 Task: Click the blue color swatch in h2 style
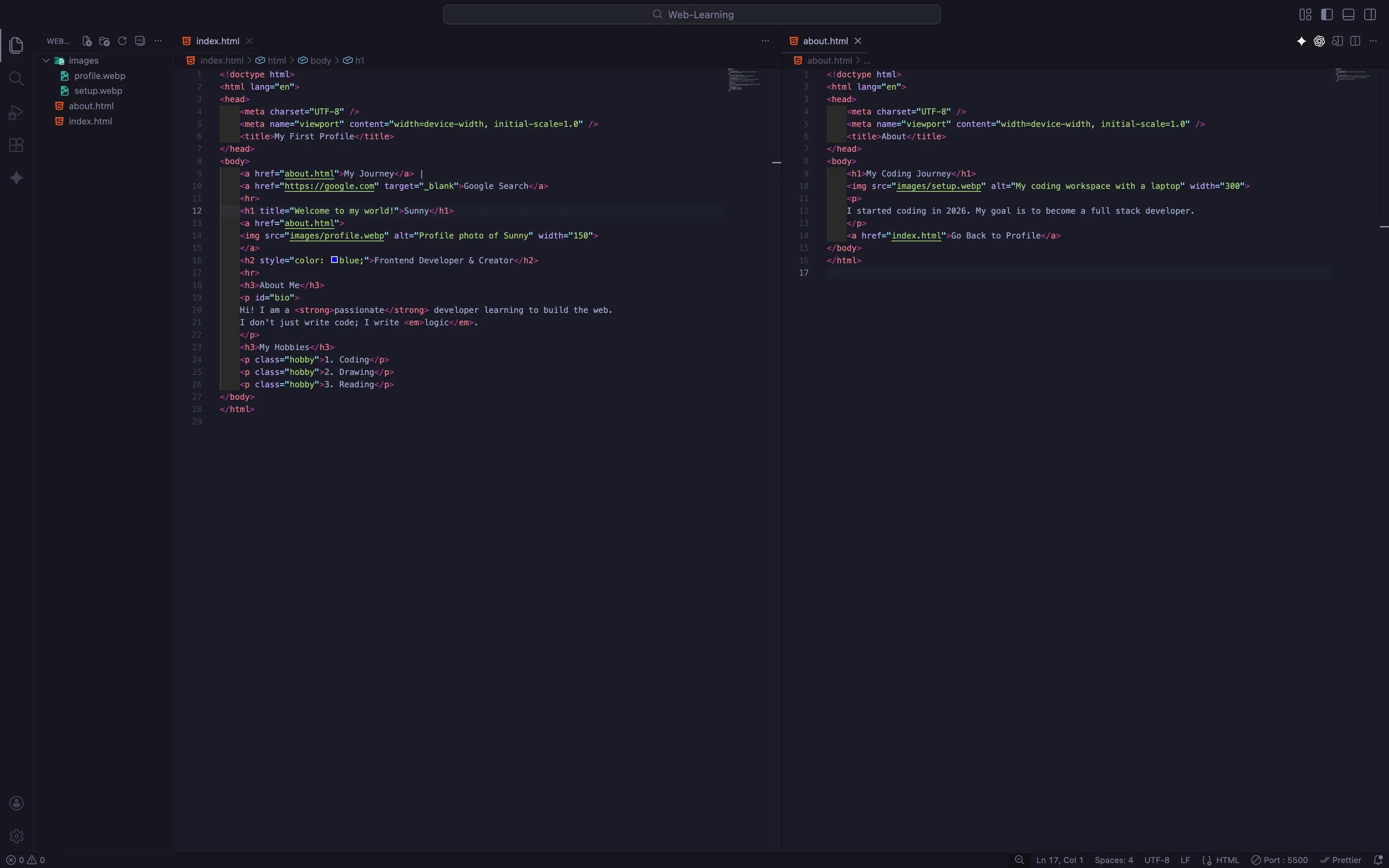pyautogui.click(x=334, y=260)
